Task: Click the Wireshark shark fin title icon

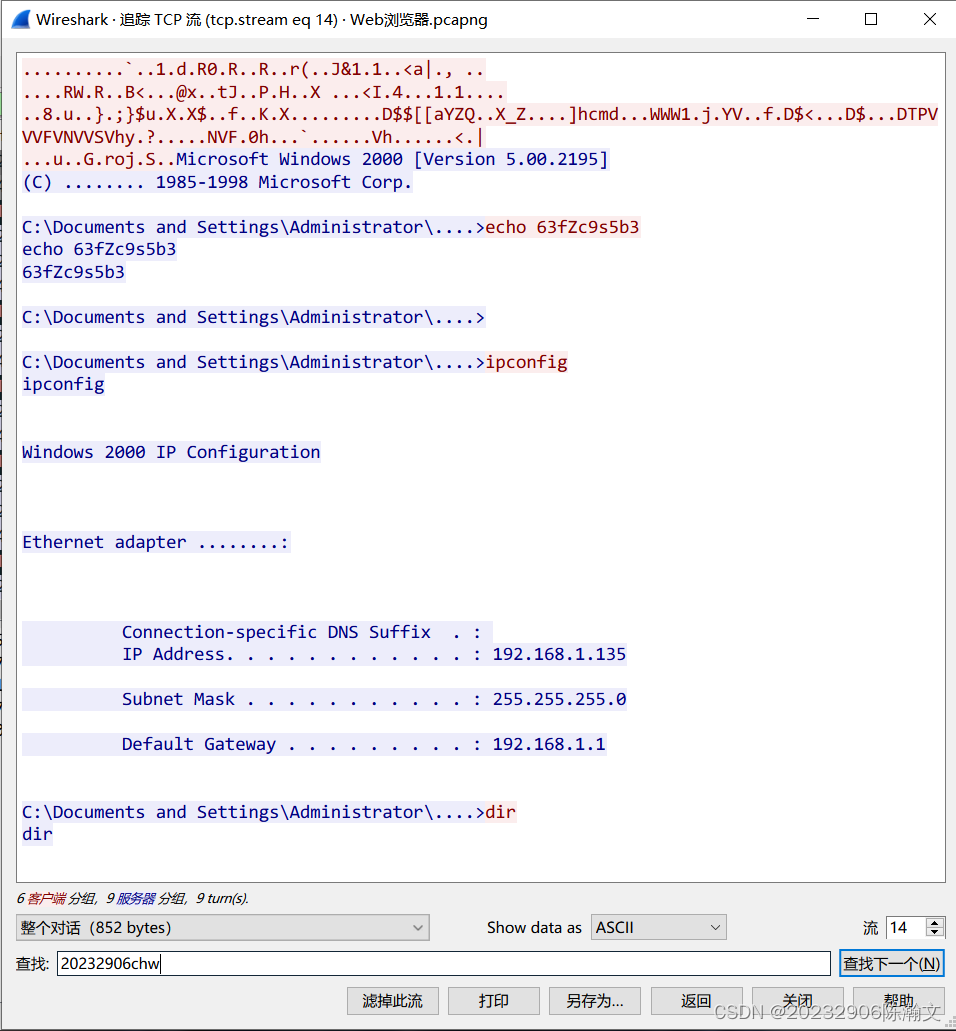Action: pos(21,19)
